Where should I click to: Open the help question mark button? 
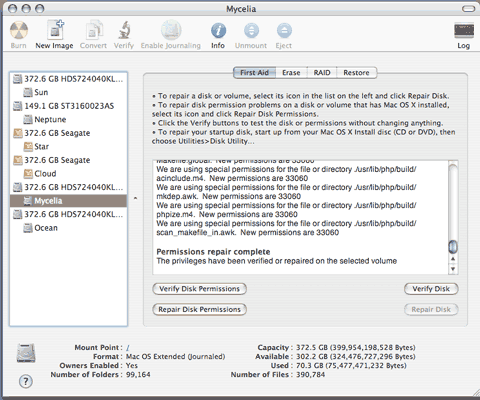26,381
